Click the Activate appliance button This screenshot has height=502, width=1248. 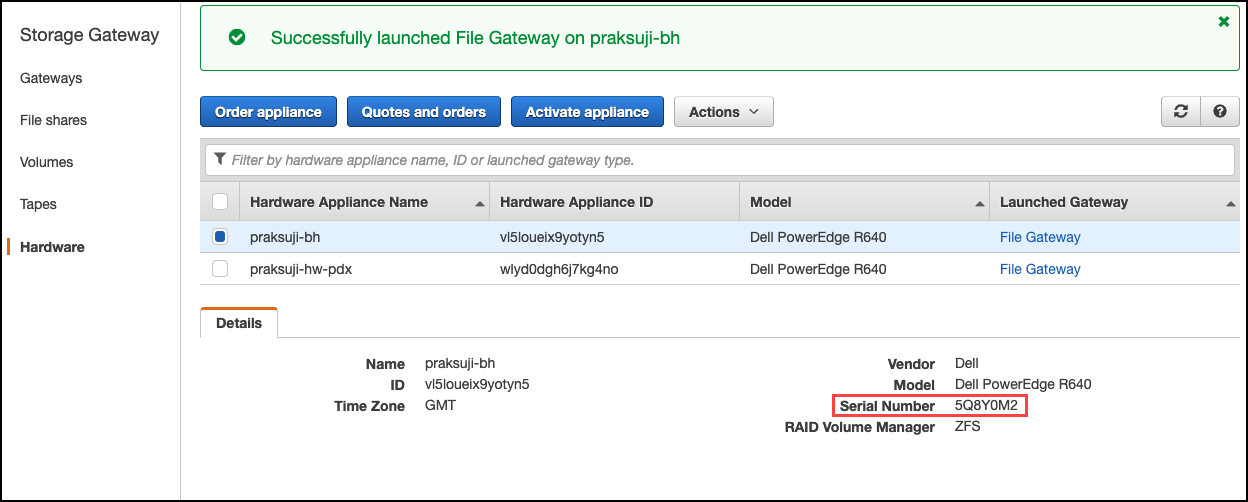coord(587,112)
